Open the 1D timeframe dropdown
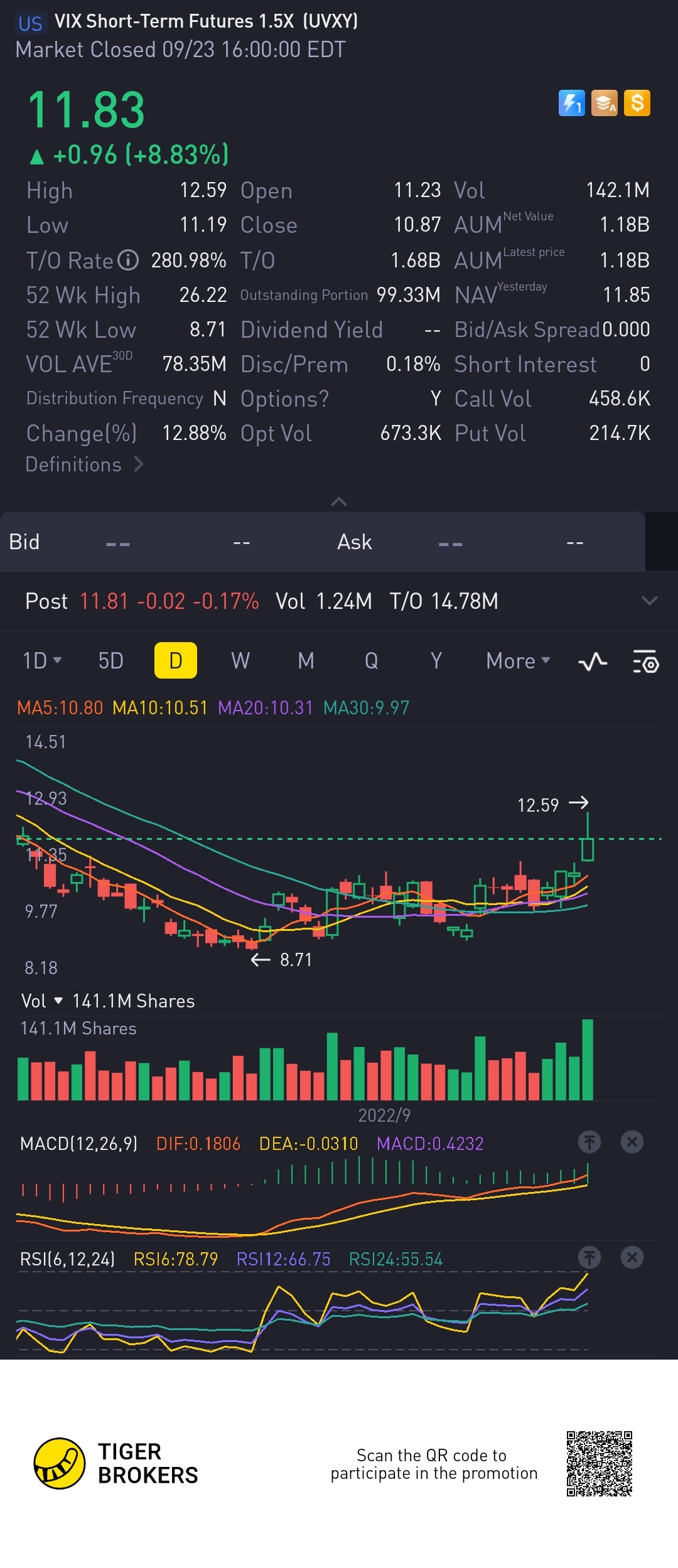Viewport: 678px width, 1568px height. [42, 661]
